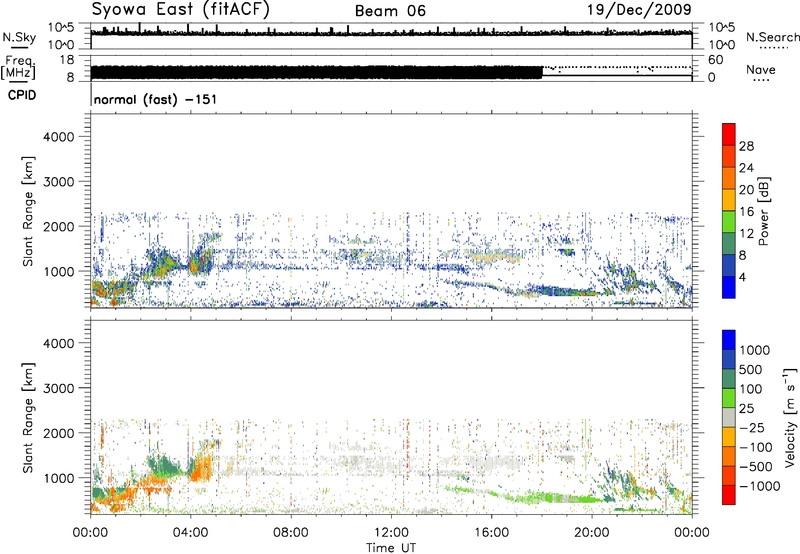The height and width of the screenshot is (554, 800).
Task: Select the top blue velocity colorbar segment
Action: [729, 340]
